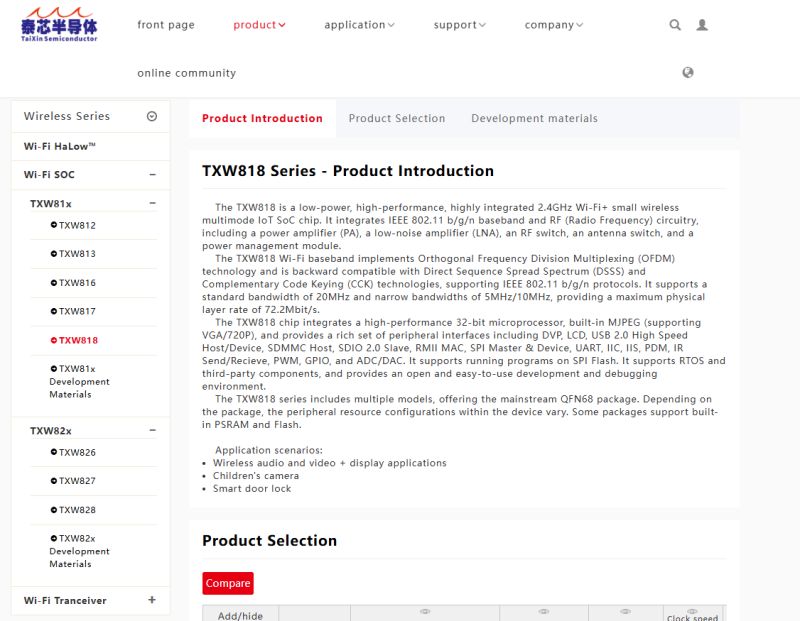Open the search magnifier icon

click(x=674, y=24)
